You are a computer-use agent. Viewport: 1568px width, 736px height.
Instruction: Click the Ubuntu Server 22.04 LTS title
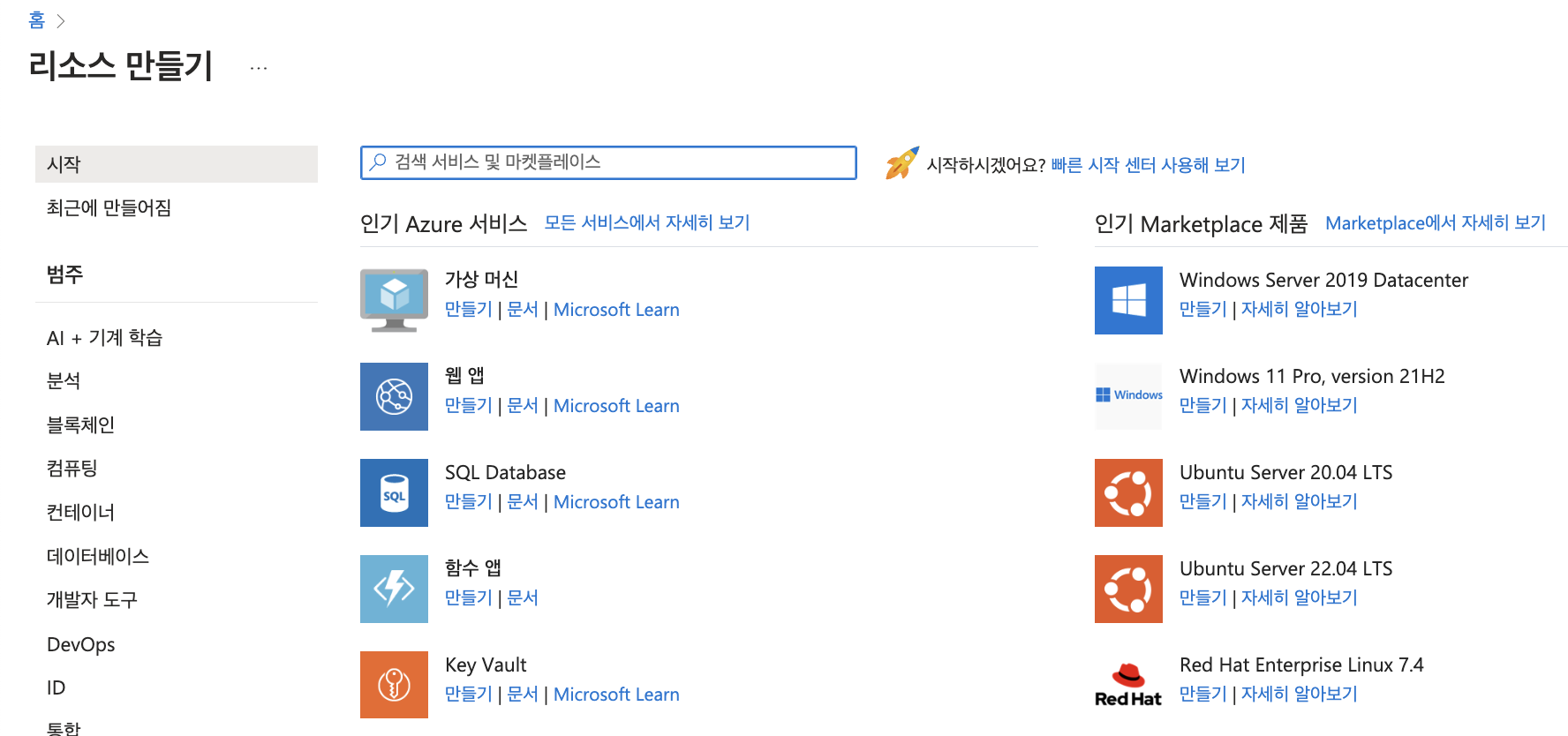click(1285, 569)
